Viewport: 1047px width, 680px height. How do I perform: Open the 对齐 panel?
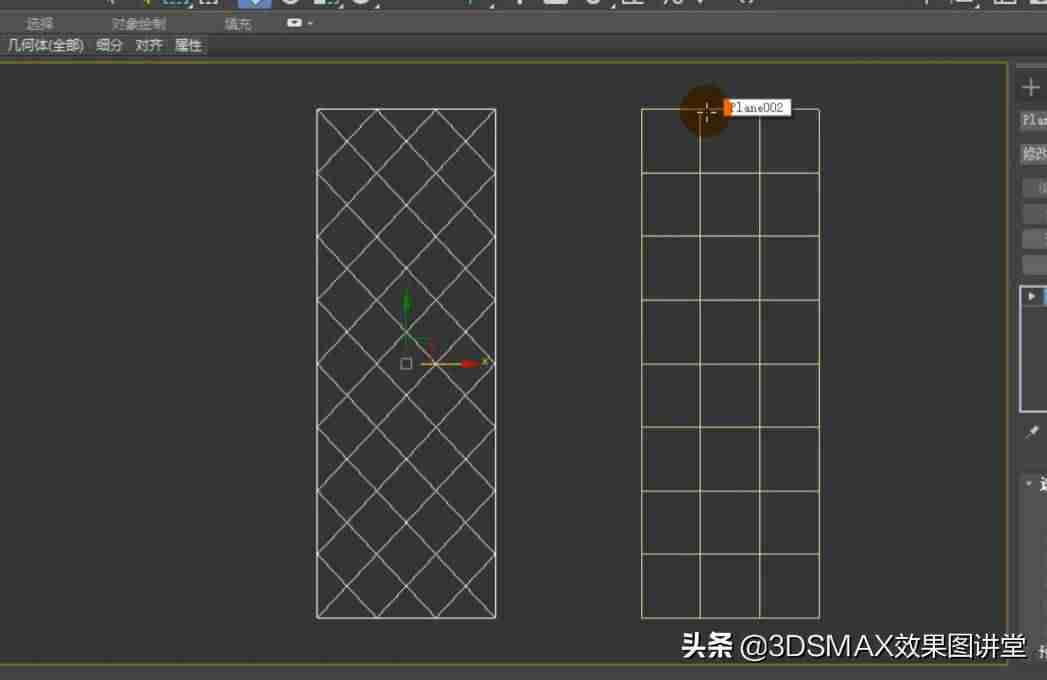click(x=149, y=45)
